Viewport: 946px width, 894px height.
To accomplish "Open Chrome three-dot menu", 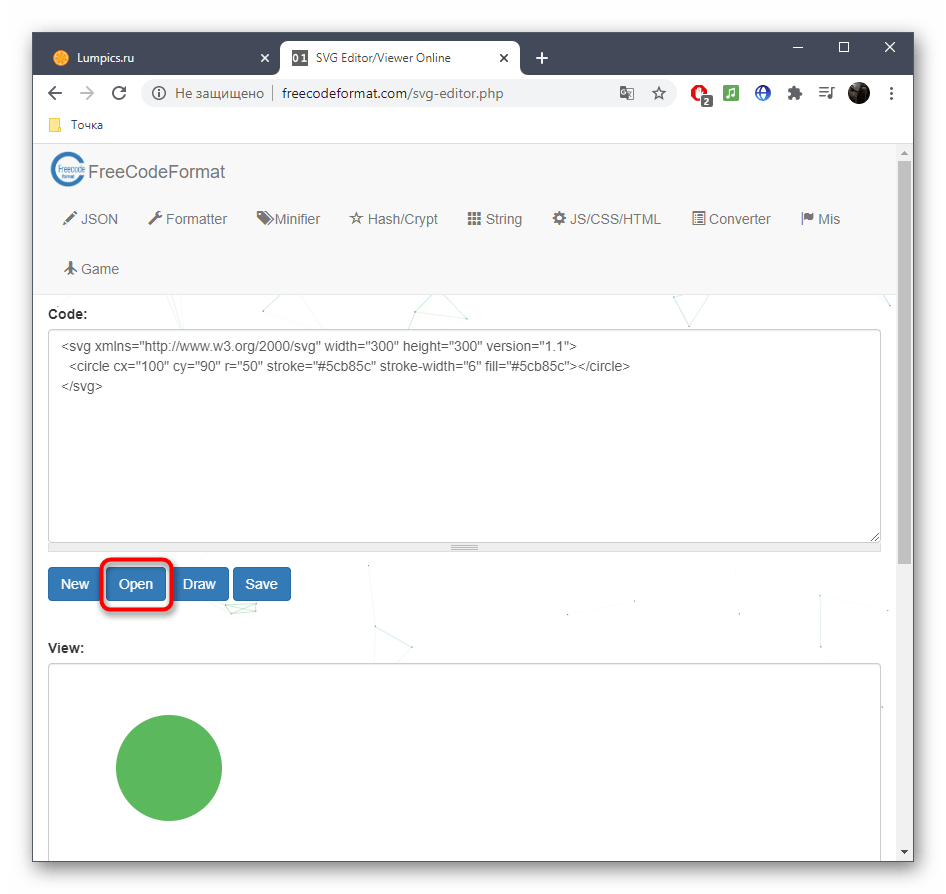I will pyautogui.click(x=891, y=93).
